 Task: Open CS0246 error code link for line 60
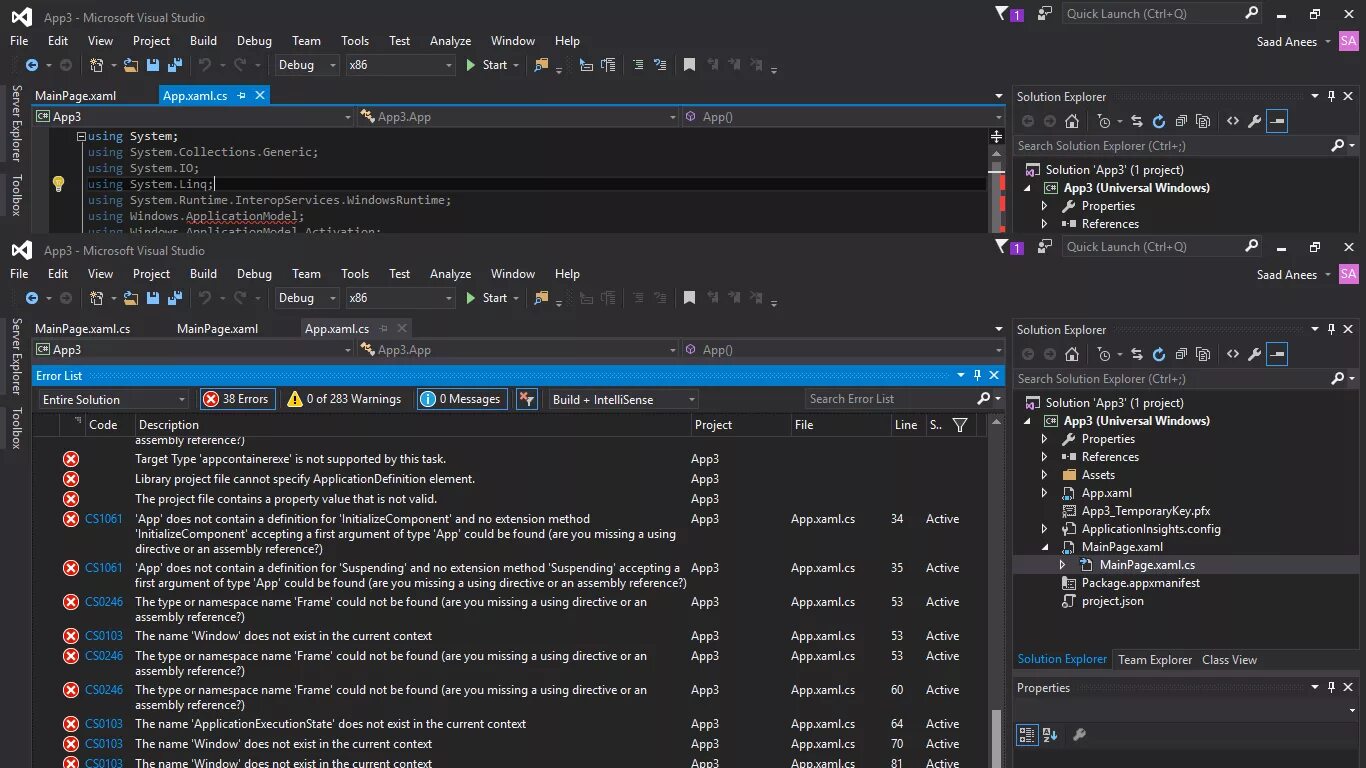tap(104, 690)
